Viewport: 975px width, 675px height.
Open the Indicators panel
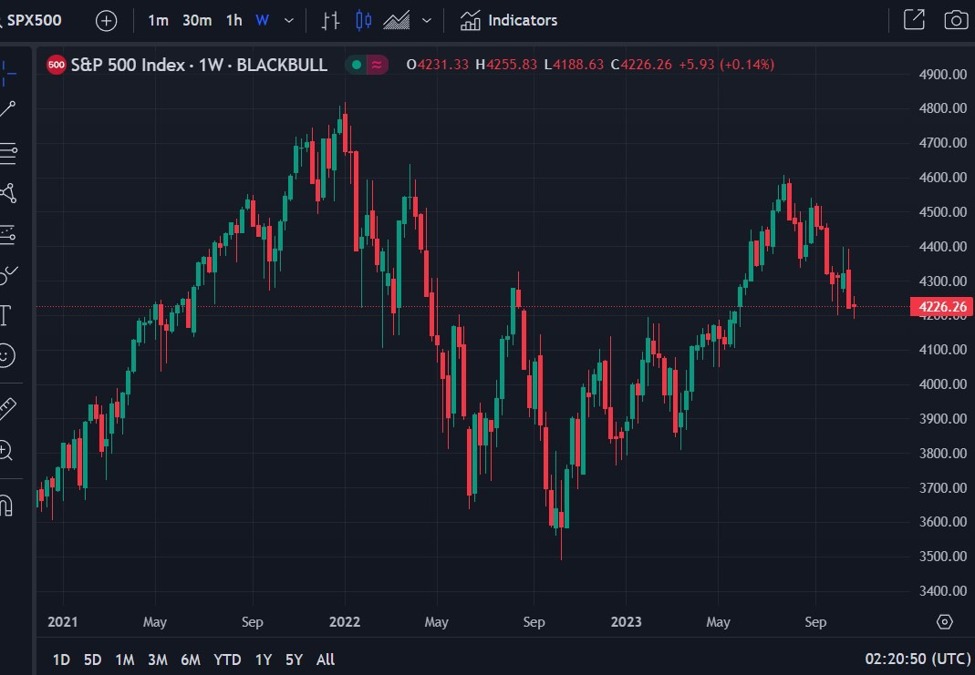click(x=506, y=20)
